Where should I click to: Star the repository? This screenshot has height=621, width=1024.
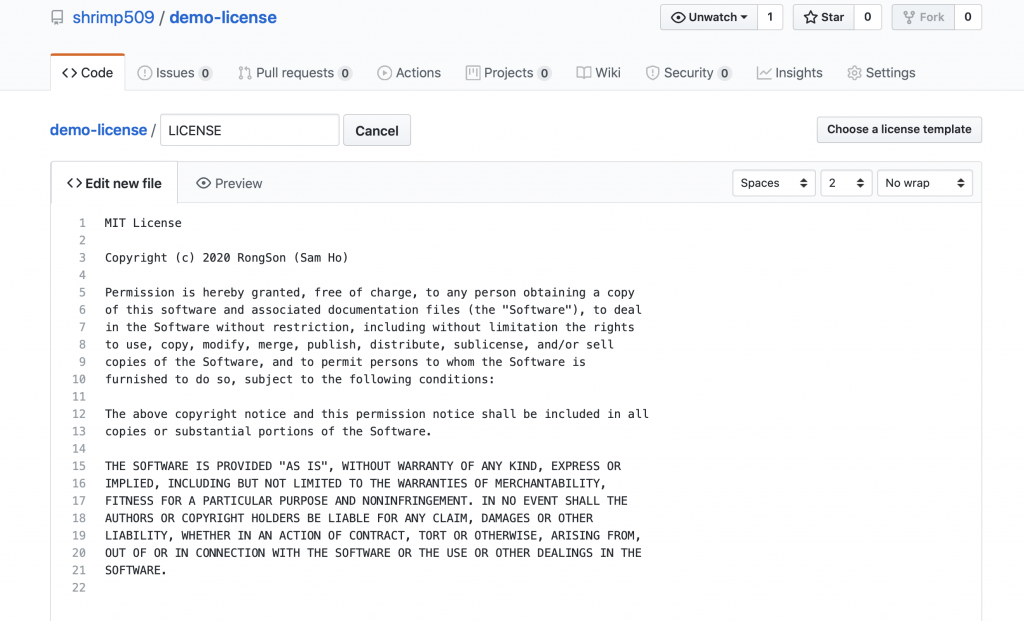point(824,17)
